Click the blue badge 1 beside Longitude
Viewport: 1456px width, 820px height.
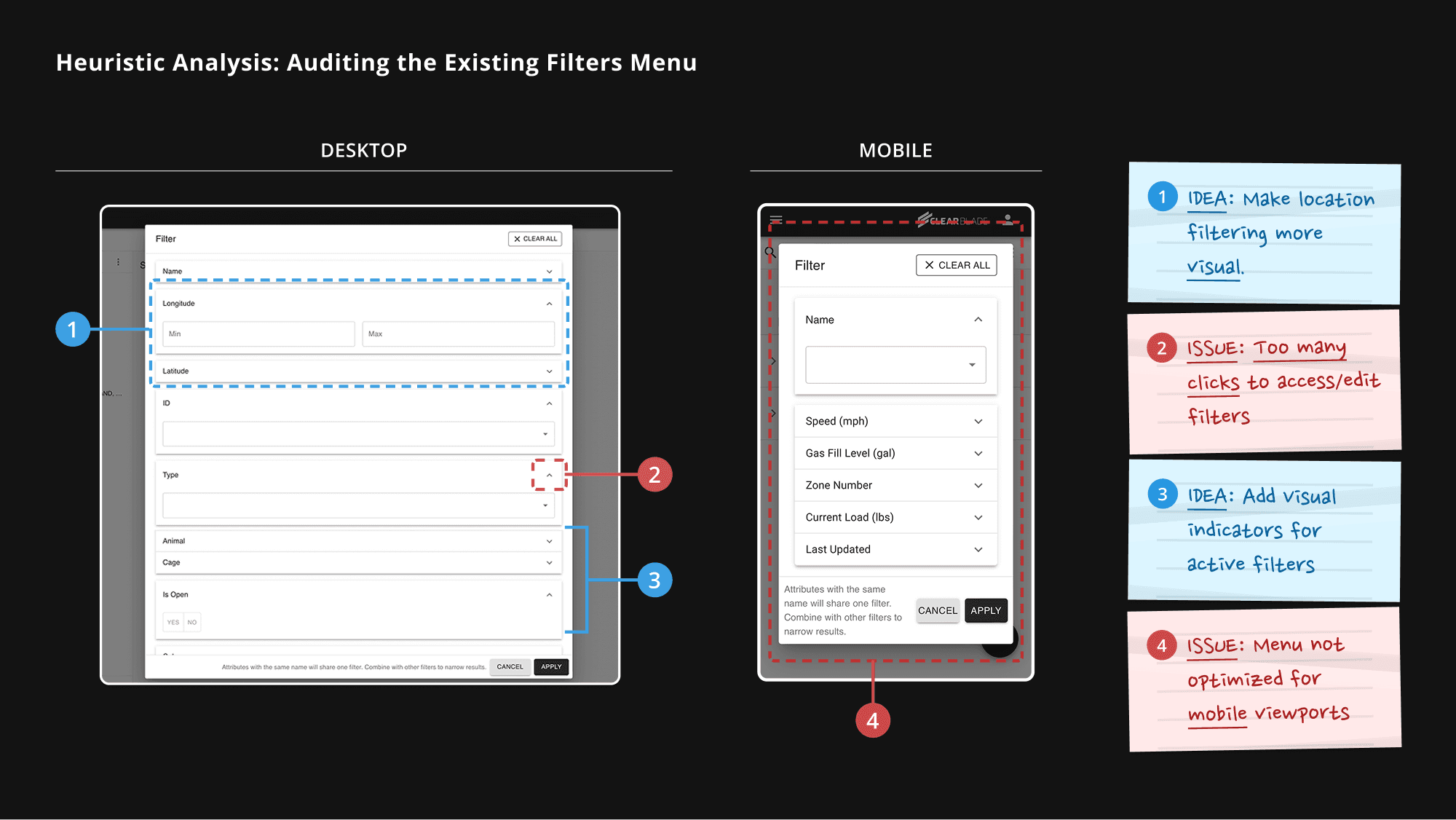[73, 329]
